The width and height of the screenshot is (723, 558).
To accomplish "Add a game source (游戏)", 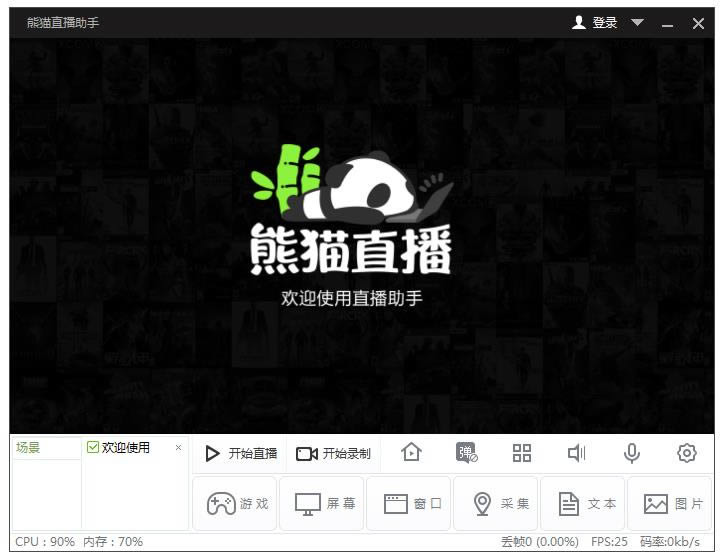I will coord(236,504).
